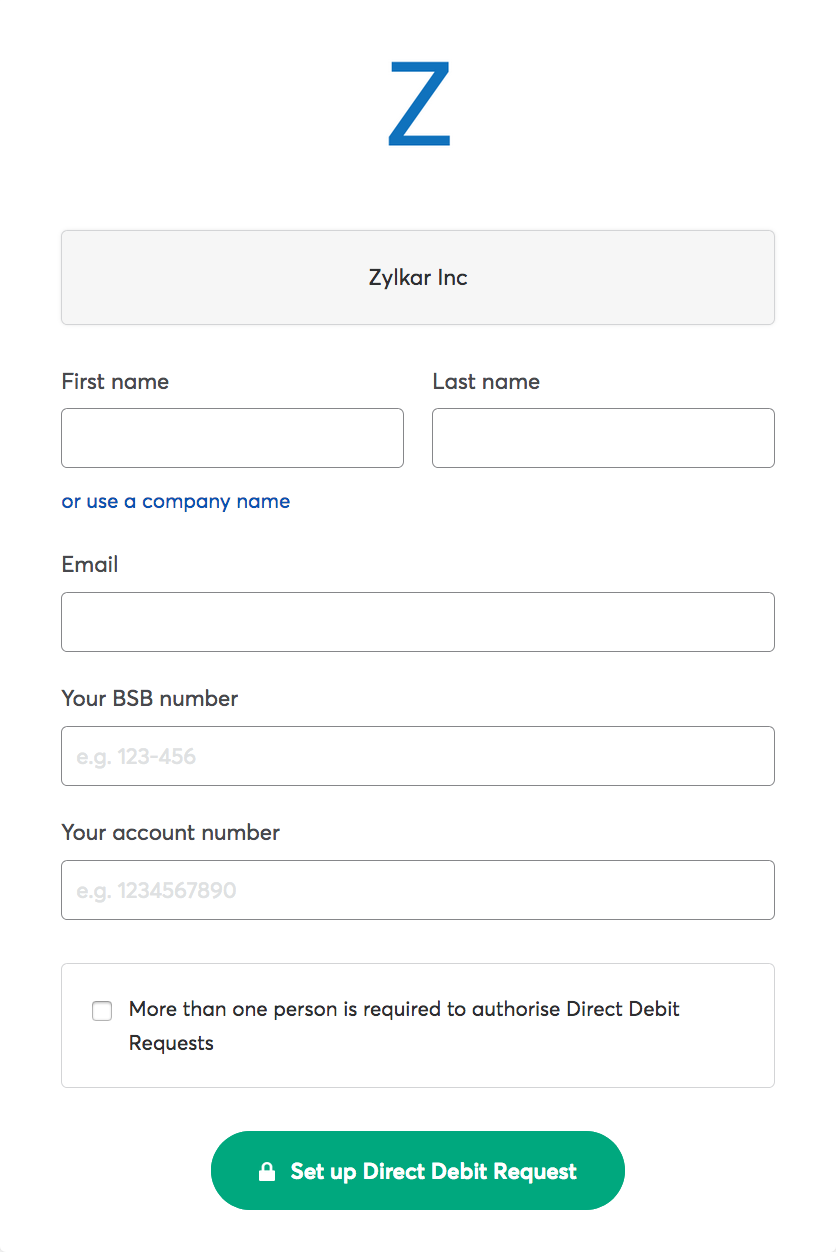Click the 'Email' field label

coord(90,564)
